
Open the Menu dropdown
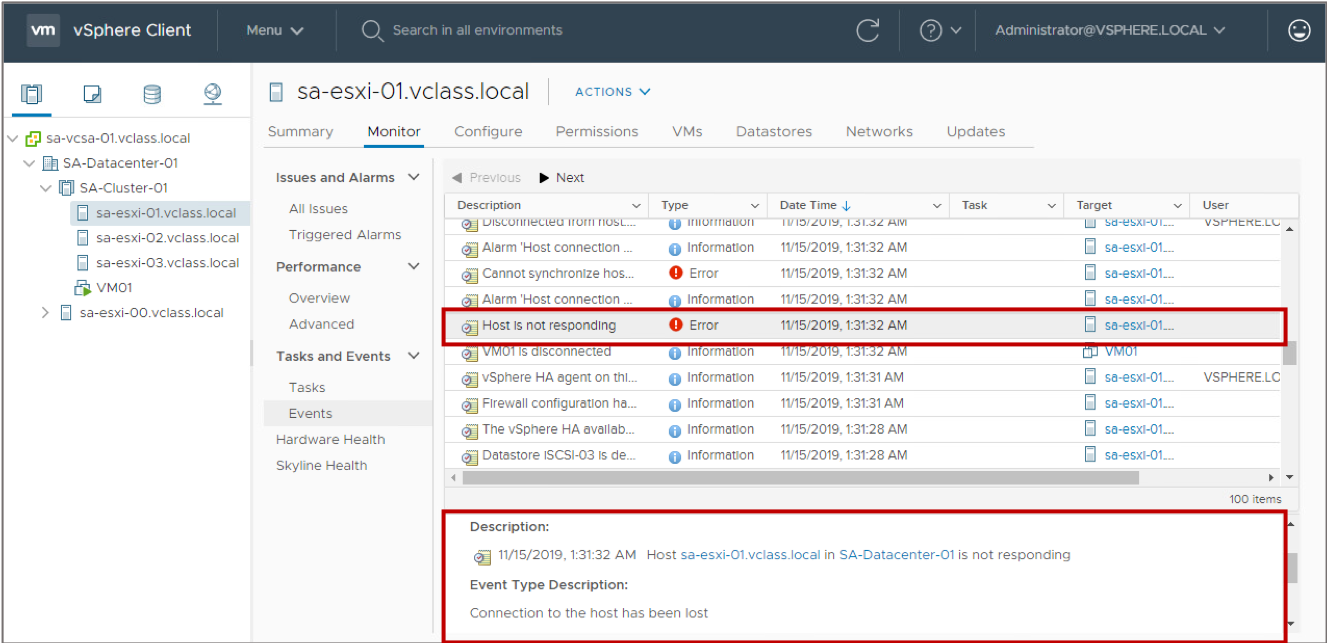(275, 30)
